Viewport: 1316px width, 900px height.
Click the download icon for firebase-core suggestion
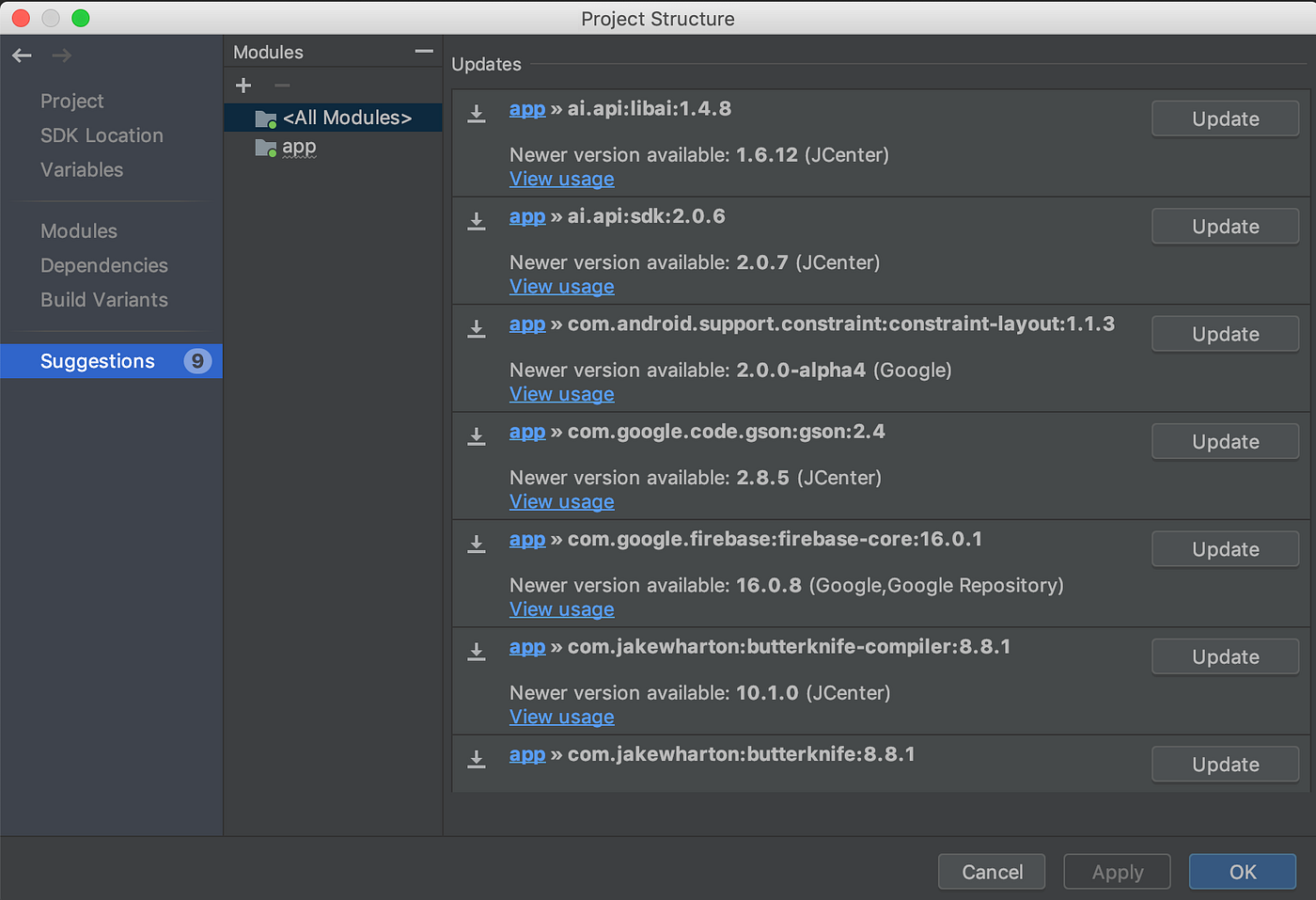[x=476, y=545]
